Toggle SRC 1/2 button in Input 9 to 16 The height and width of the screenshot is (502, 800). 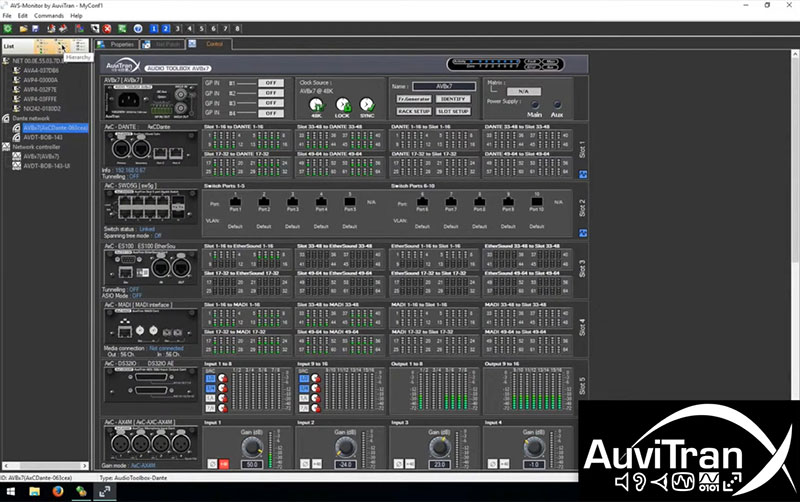[304, 379]
